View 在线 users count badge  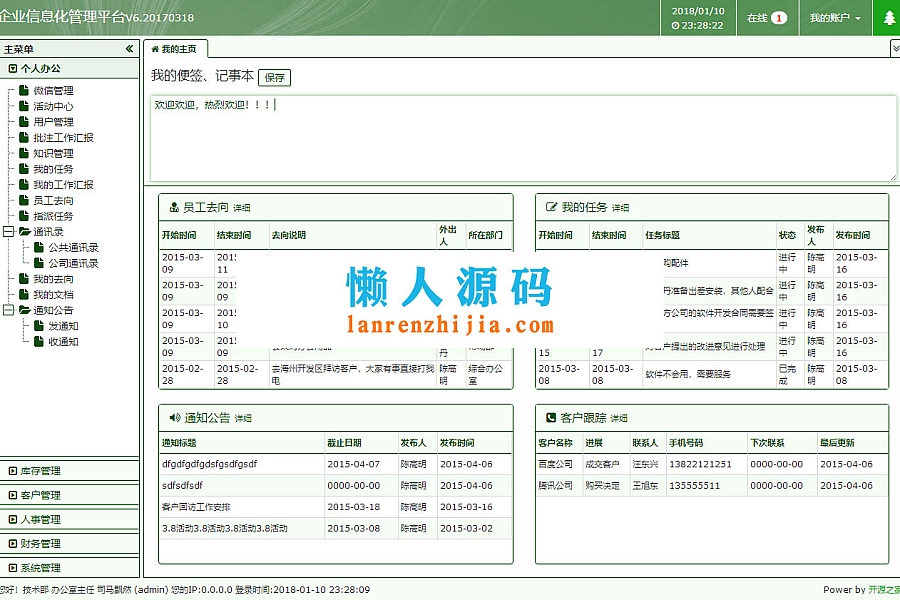pyautogui.click(x=779, y=18)
